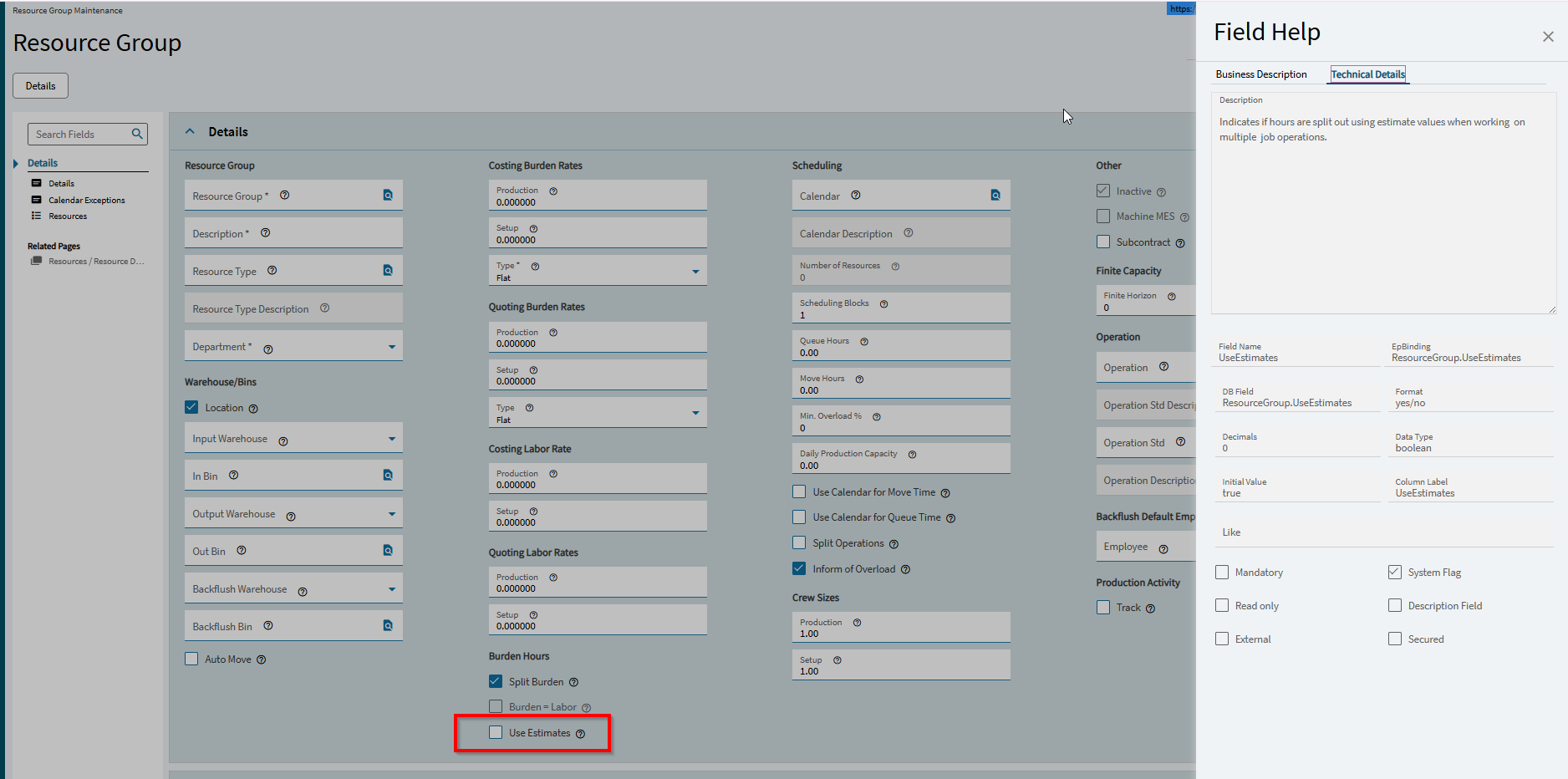Click the Description text area in Field Help
This screenshot has height=779, width=1568.
1383,203
